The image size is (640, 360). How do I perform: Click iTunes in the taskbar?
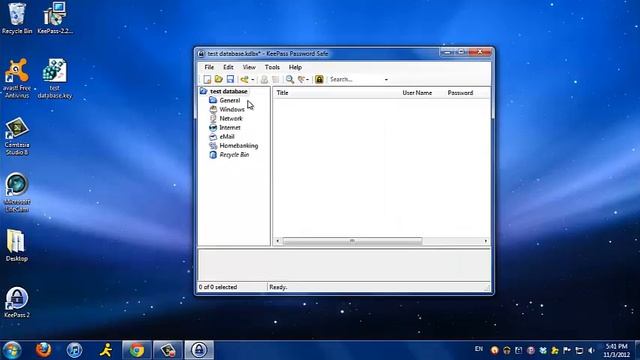click(x=74, y=350)
